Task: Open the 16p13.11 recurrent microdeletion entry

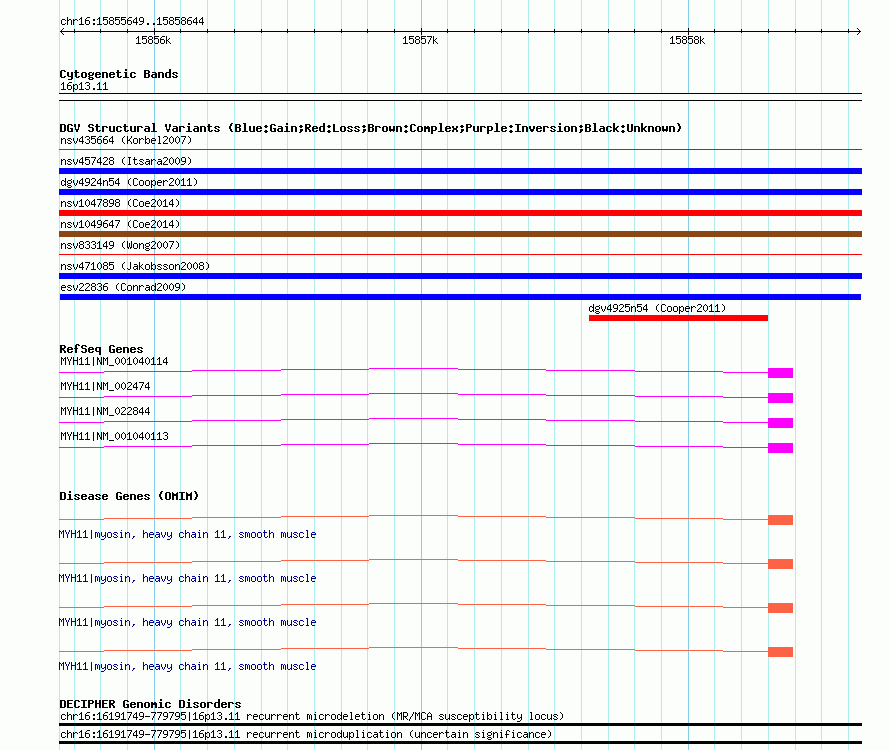Action: tap(312, 717)
